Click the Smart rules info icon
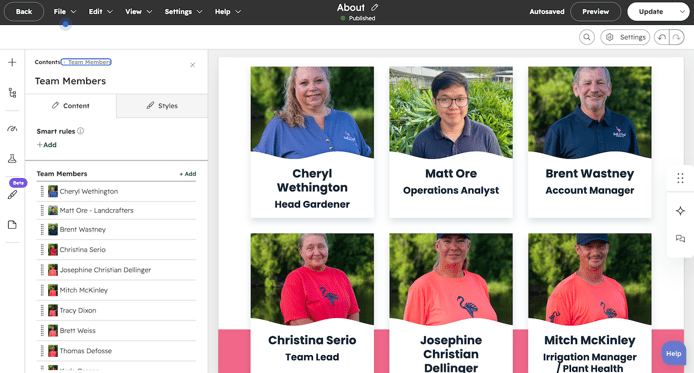Screen dimensions: 694x373 (x=81, y=131)
